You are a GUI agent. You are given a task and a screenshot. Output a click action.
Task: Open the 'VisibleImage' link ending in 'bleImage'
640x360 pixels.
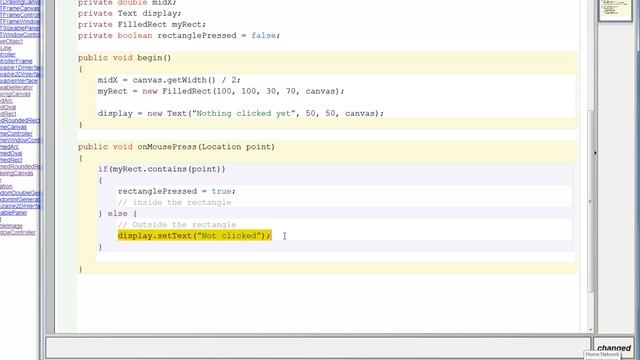click(11, 226)
